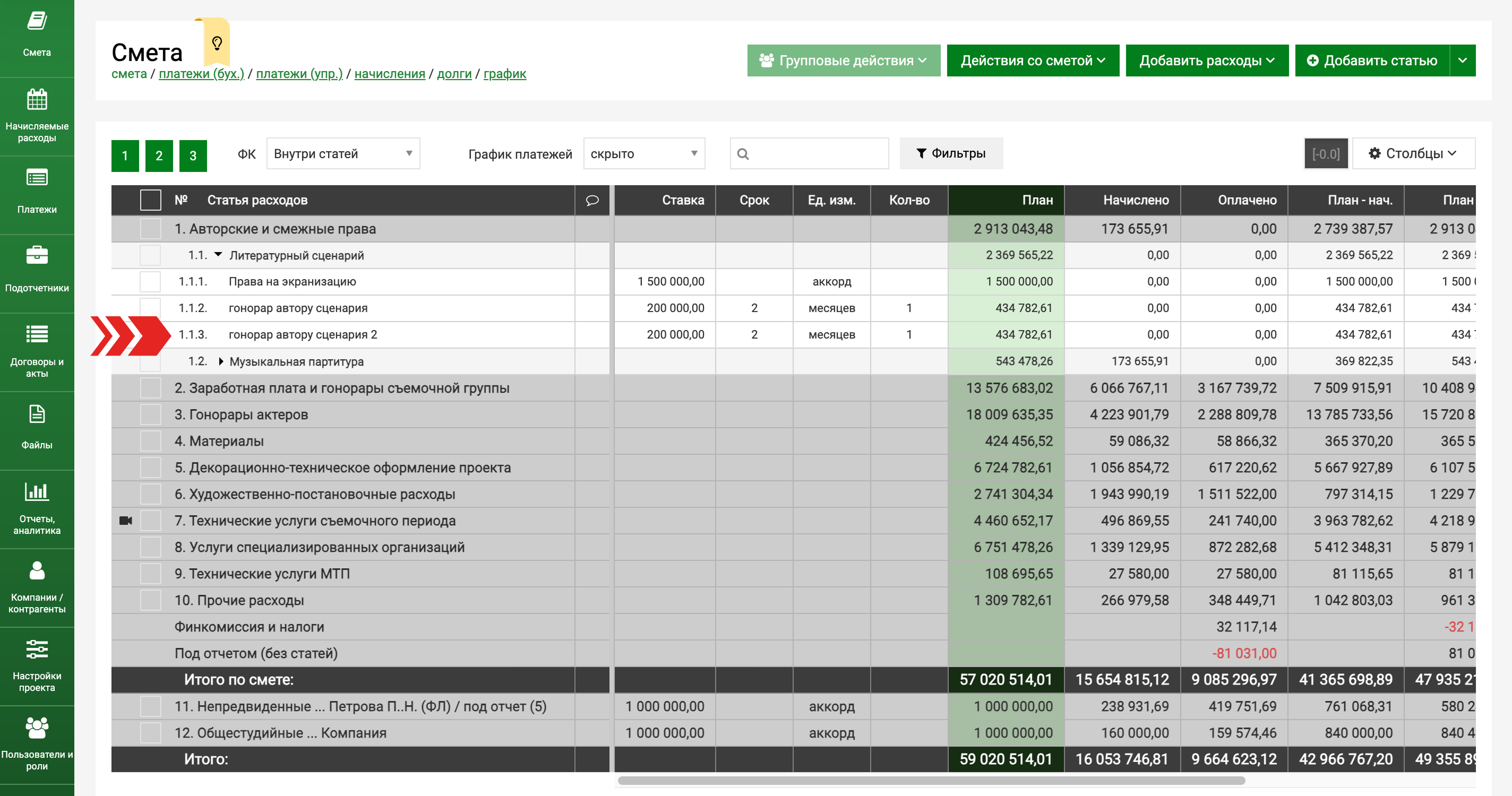Screen dimensions: 1512x796
Task: Click the Ставка column header
Action: click(x=665, y=200)
